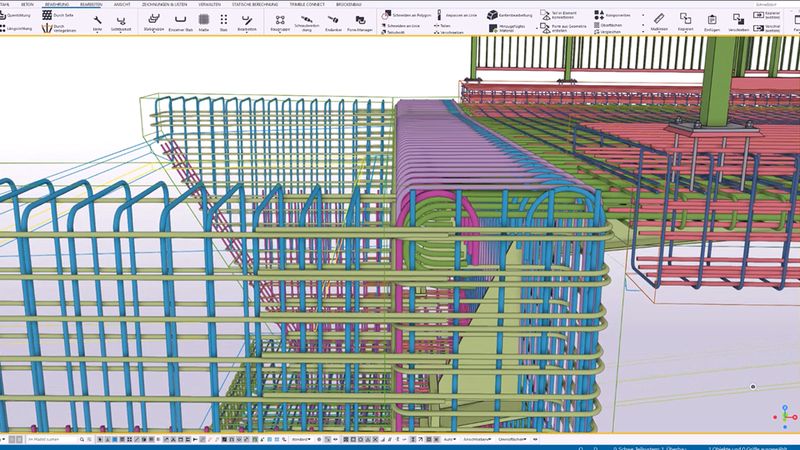Switch to the BETON ribbon tab
This screenshot has height=450, width=800.
coord(27,4)
